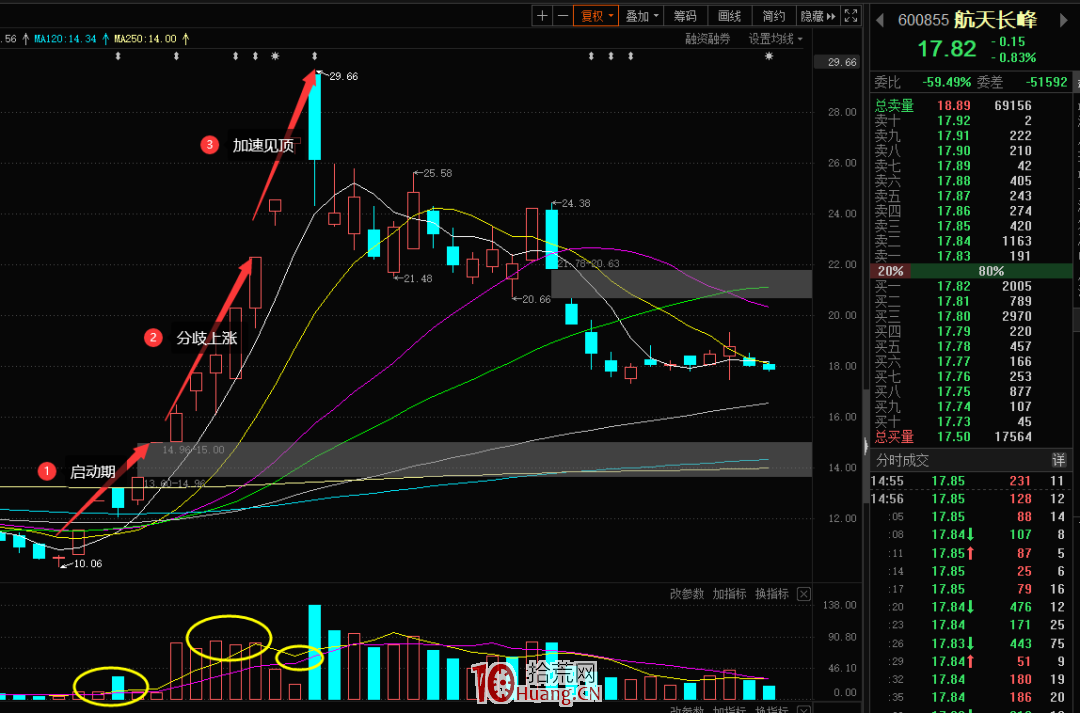Click the low candle labeled 10.06

click(x=59, y=561)
